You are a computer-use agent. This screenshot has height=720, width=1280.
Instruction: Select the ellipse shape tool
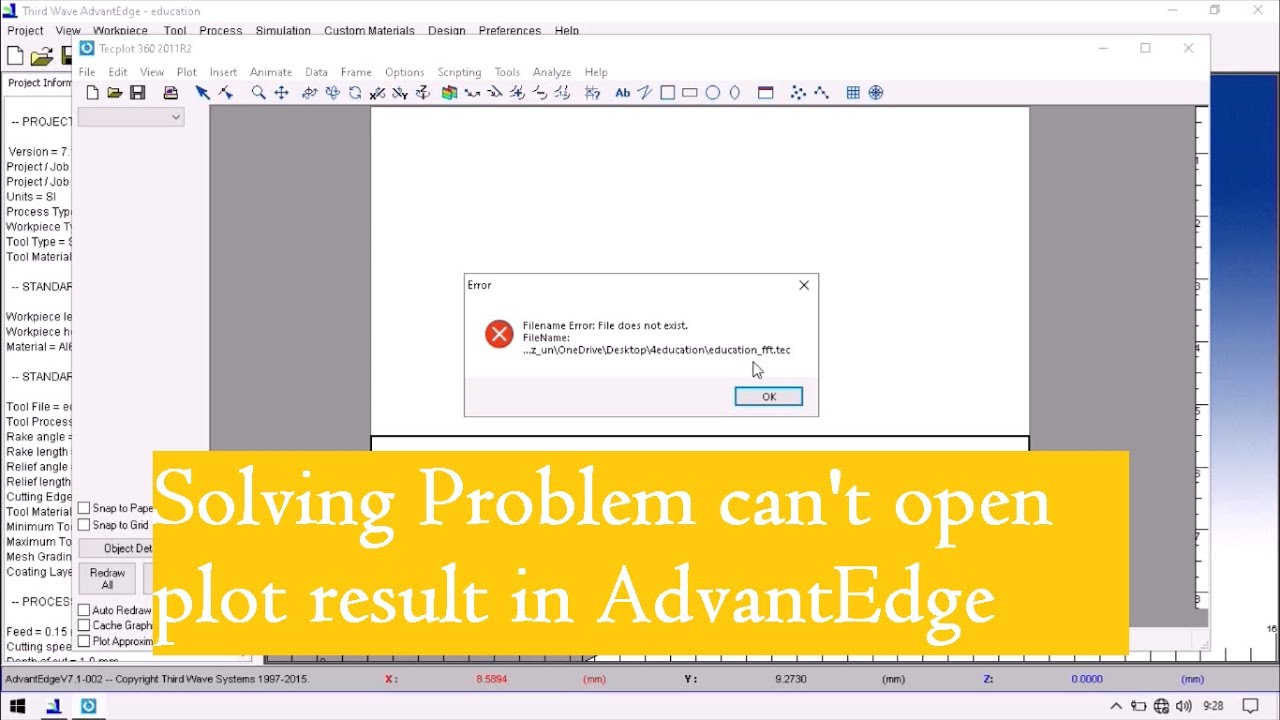(x=735, y=93)
